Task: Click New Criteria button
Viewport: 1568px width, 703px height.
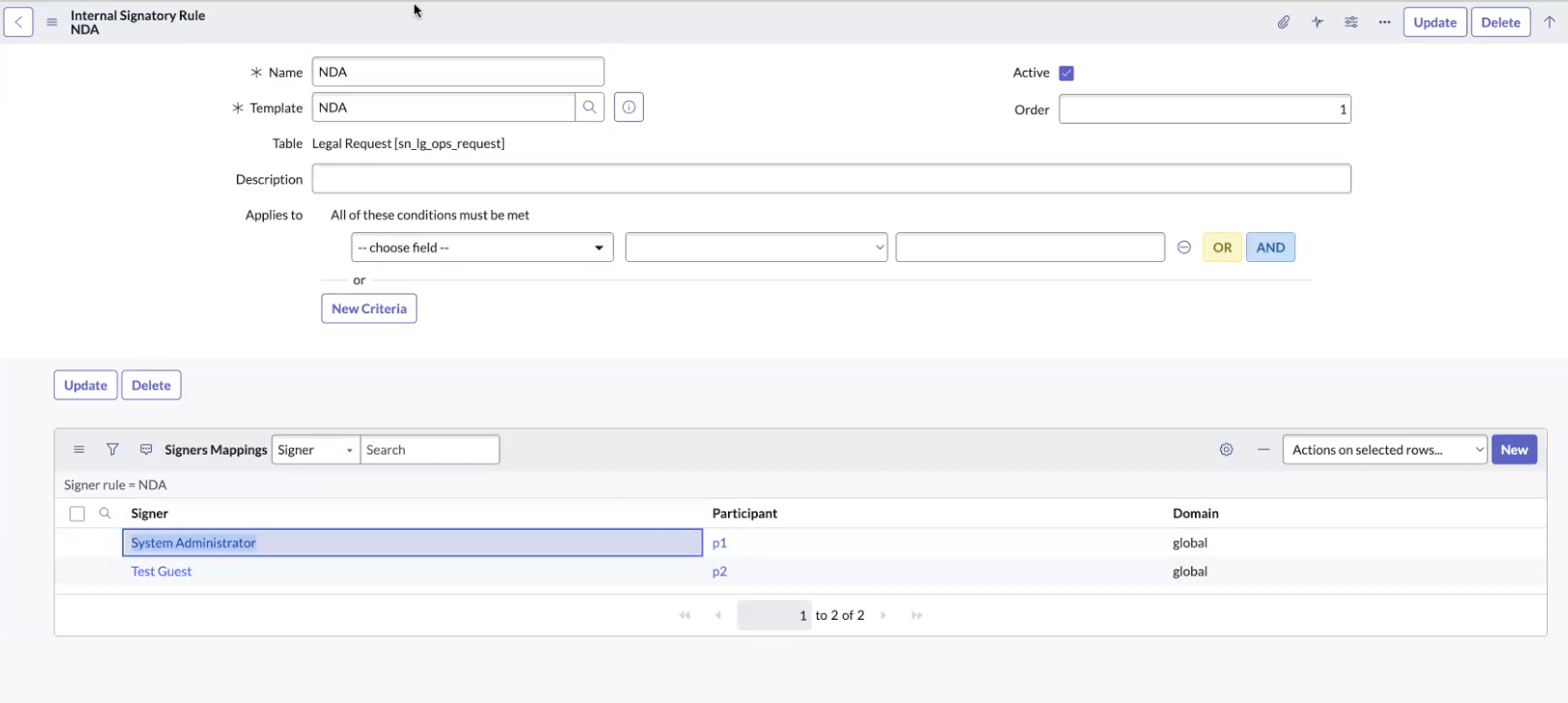Action: click(x=369, y=308)
